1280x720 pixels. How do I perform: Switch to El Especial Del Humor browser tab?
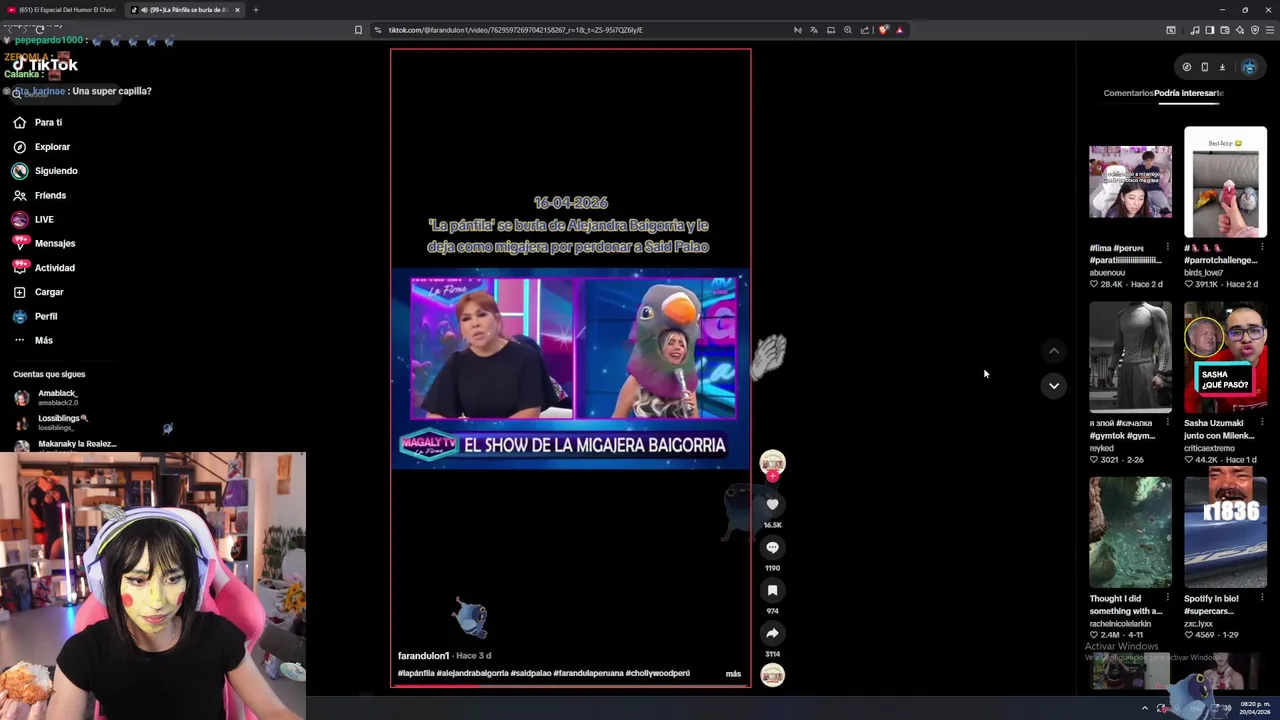pyautogui.click(x=62, y=10)
